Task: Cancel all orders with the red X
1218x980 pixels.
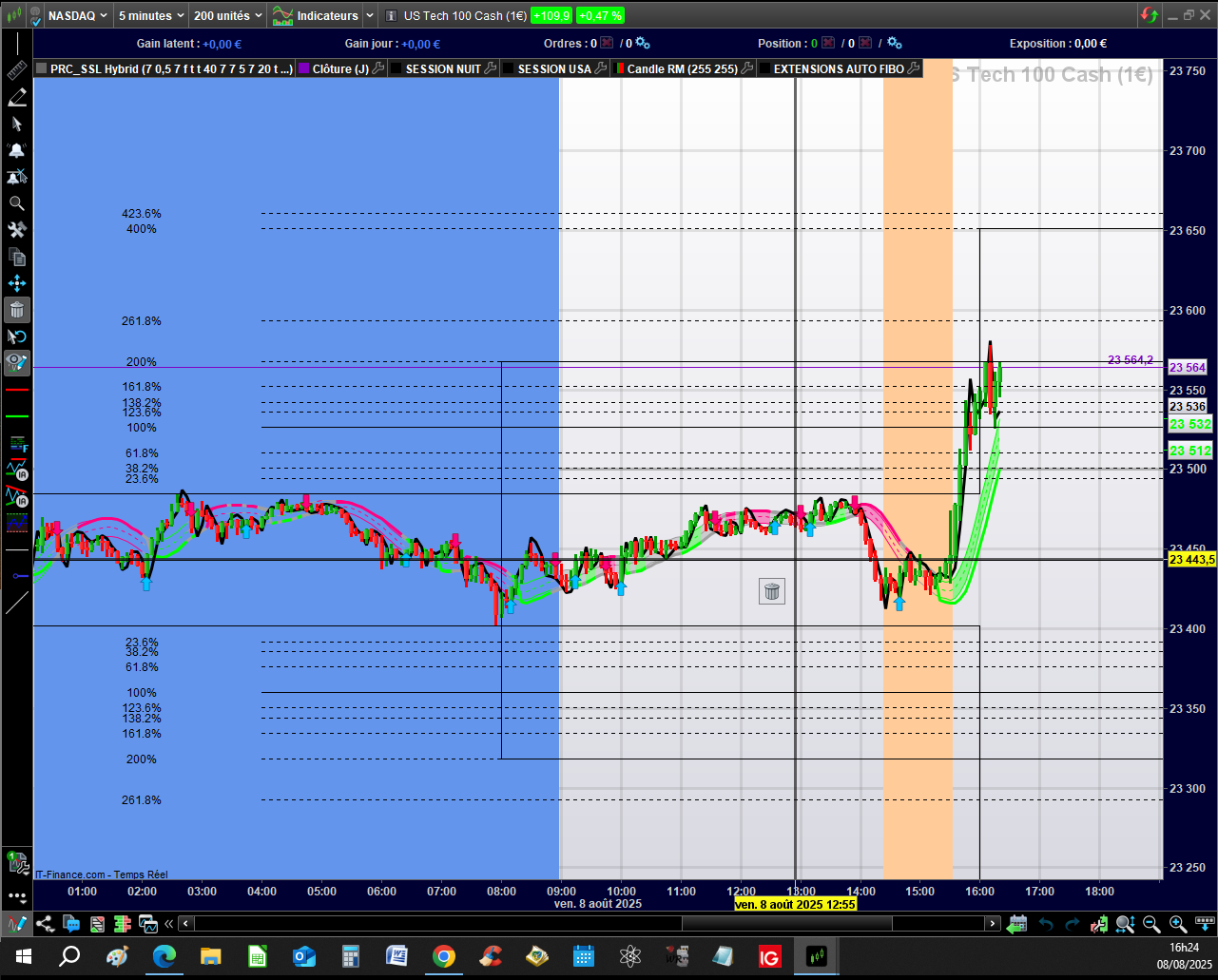Action: point(606,43)
